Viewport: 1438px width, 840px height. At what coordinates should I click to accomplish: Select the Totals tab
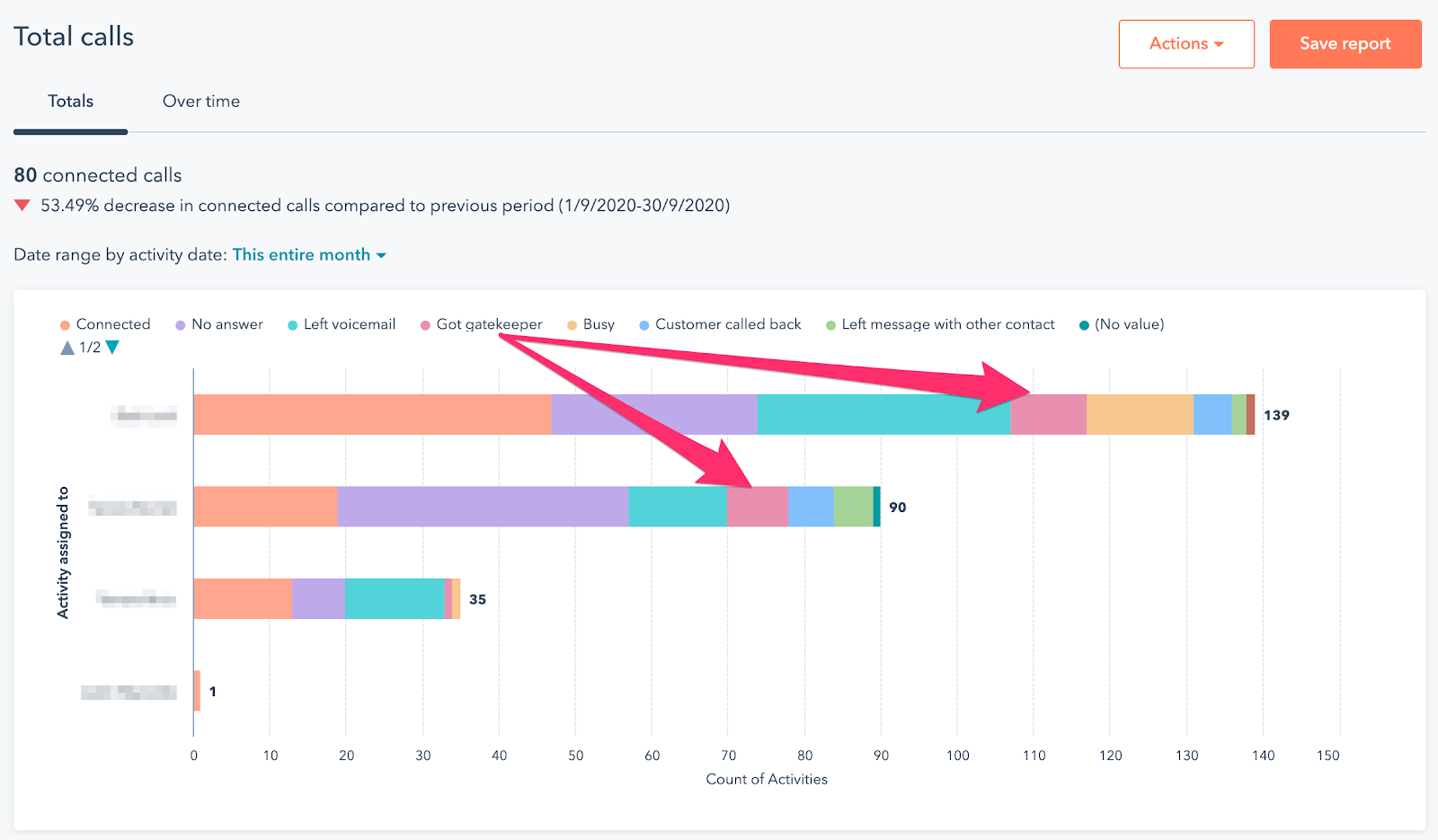70,102
